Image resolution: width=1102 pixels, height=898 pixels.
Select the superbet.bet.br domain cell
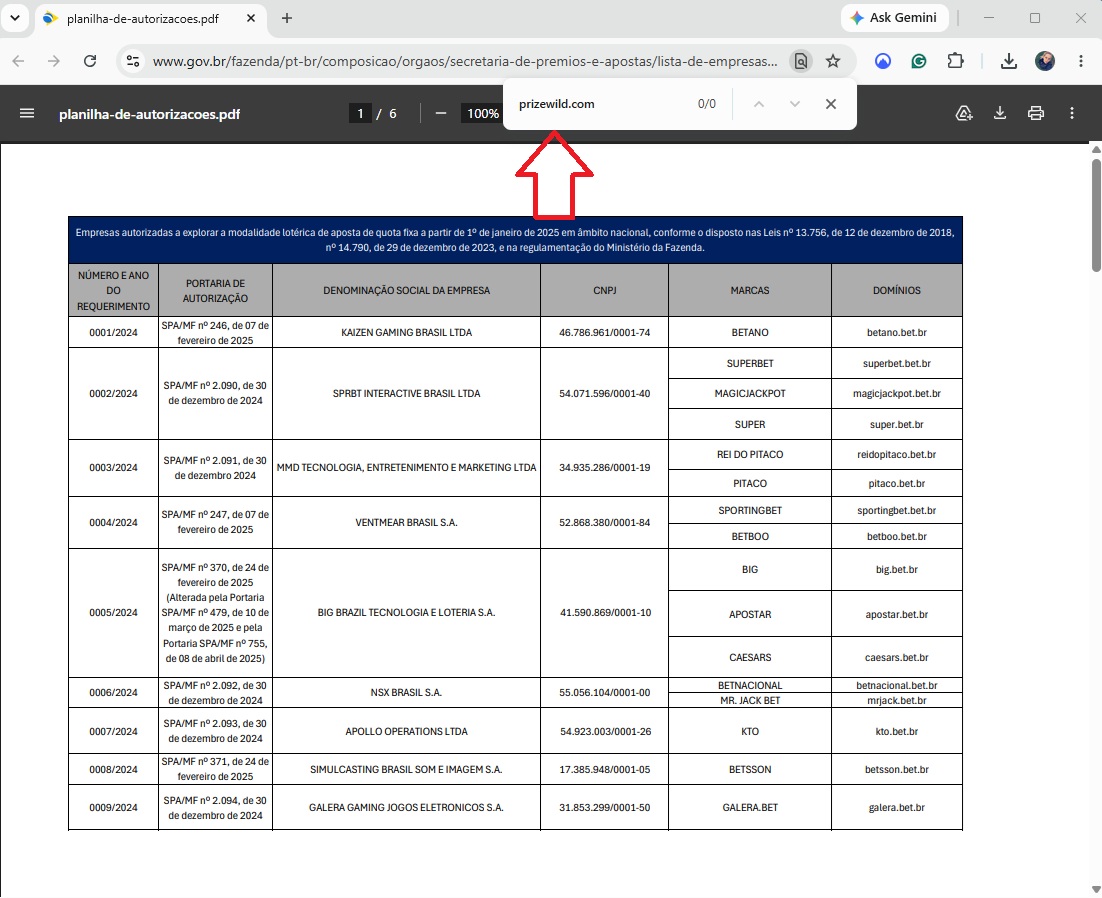[896, 363]
